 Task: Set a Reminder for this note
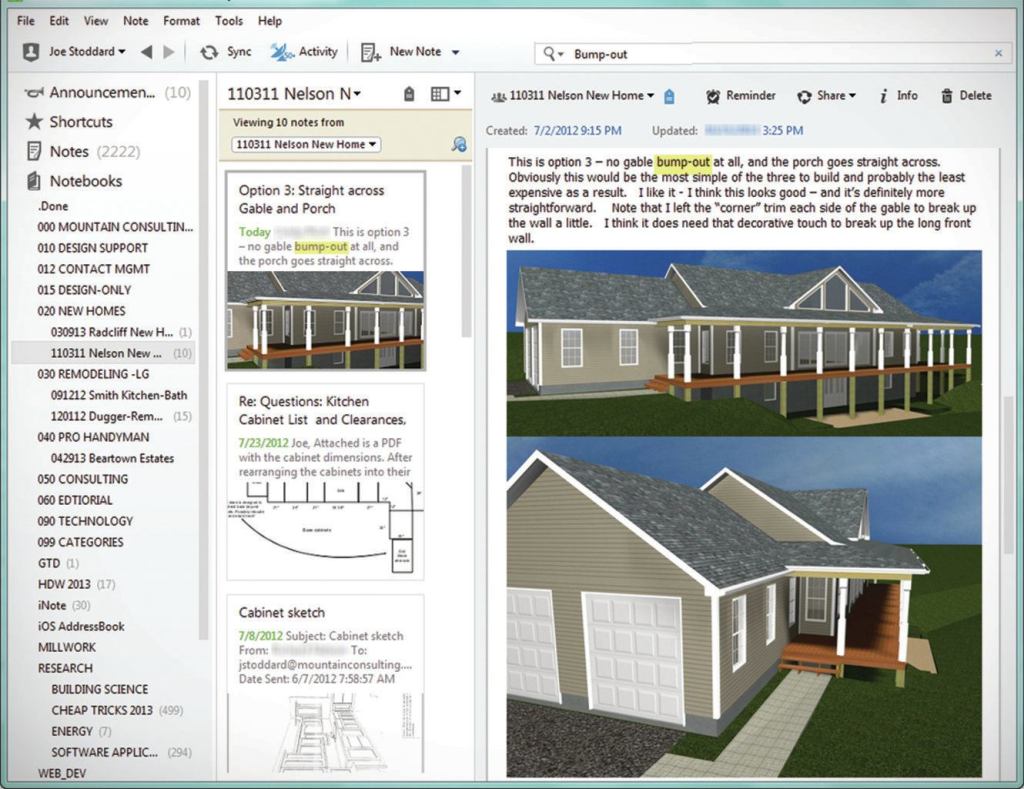tap(740, 96)
